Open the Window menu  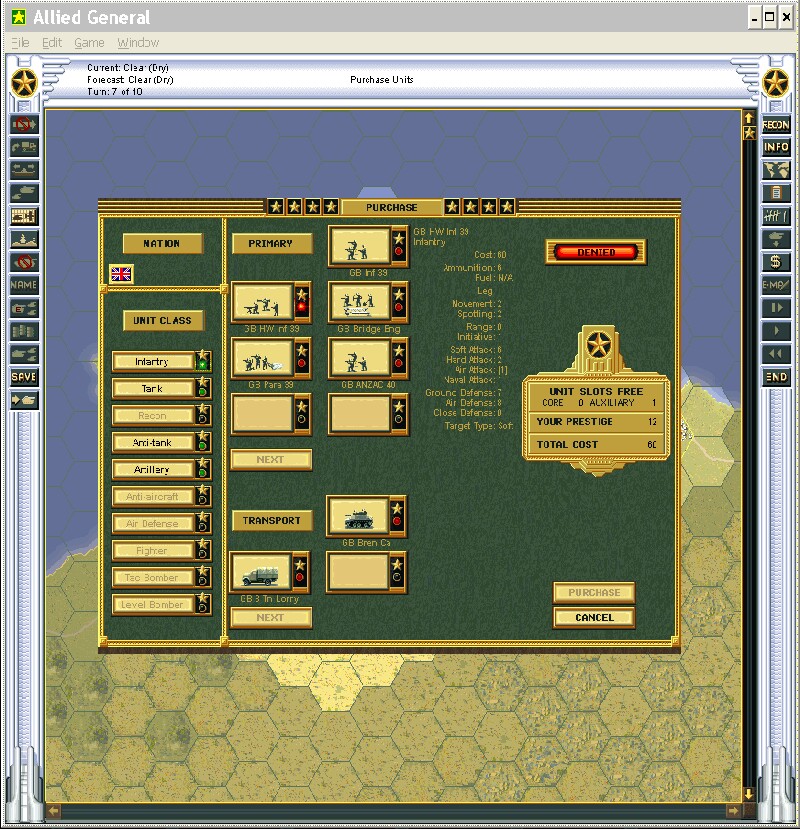tap(138, 43)
